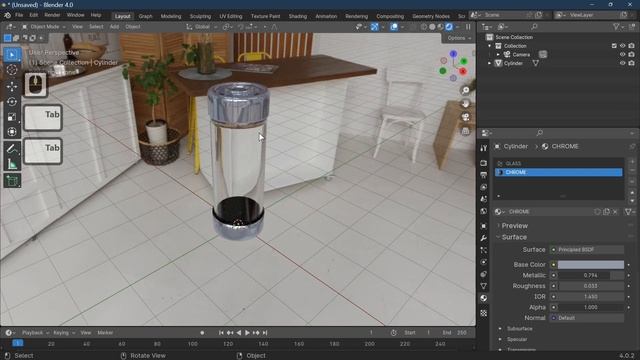
Task: Expand the Camera tree item
Action: pyautogui.click(x=498, y=54)
